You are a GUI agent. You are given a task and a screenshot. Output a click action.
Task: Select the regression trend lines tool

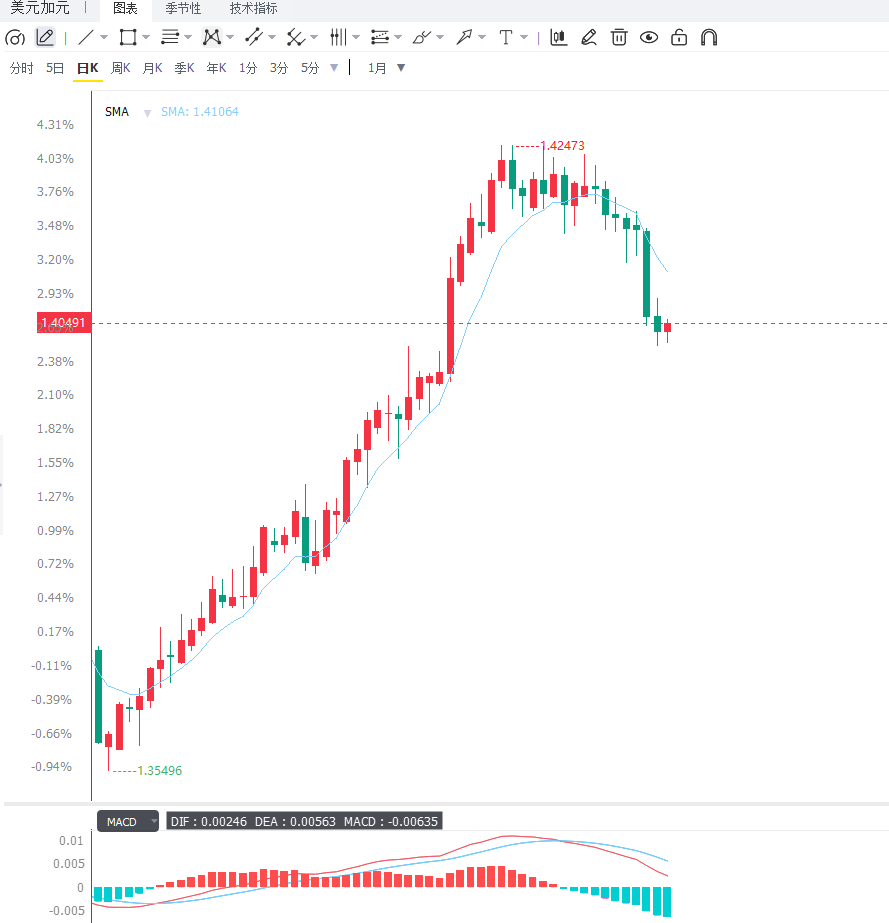coord(380,38)
